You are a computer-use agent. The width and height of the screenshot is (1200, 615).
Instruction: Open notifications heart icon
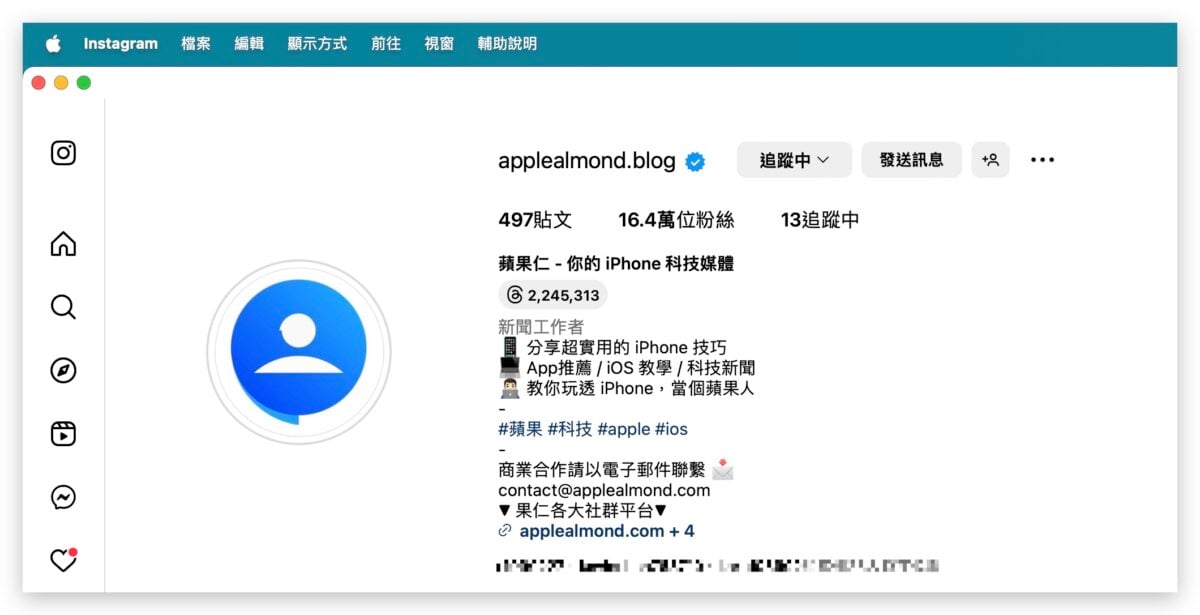click(63, 561)
